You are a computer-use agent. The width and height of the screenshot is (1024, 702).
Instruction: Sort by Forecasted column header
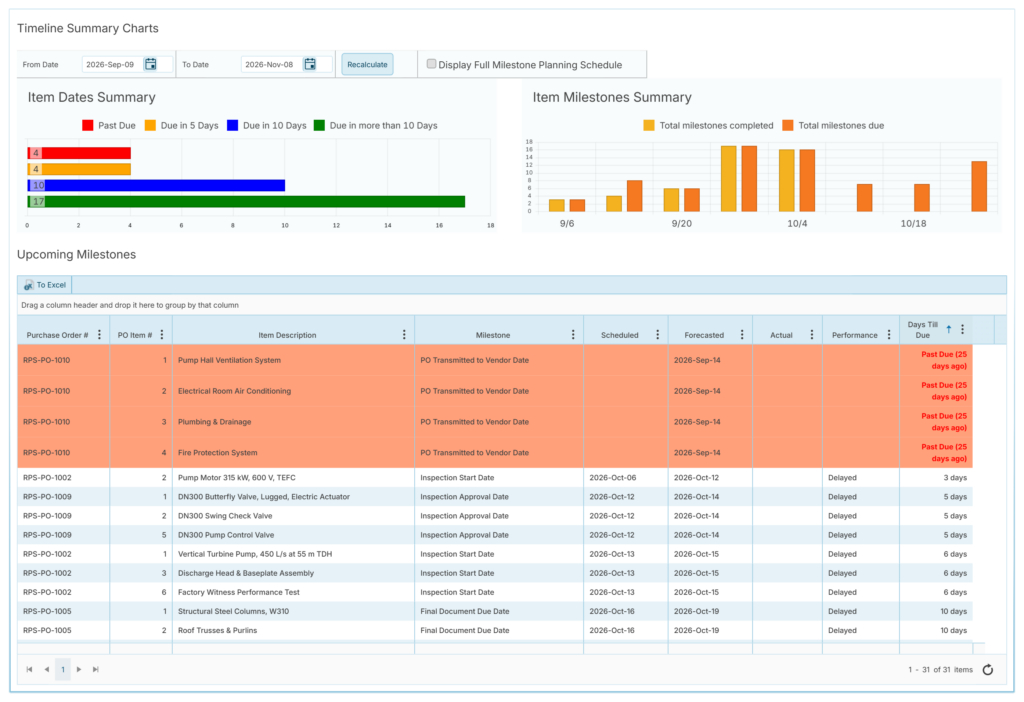tap(704, 335)
